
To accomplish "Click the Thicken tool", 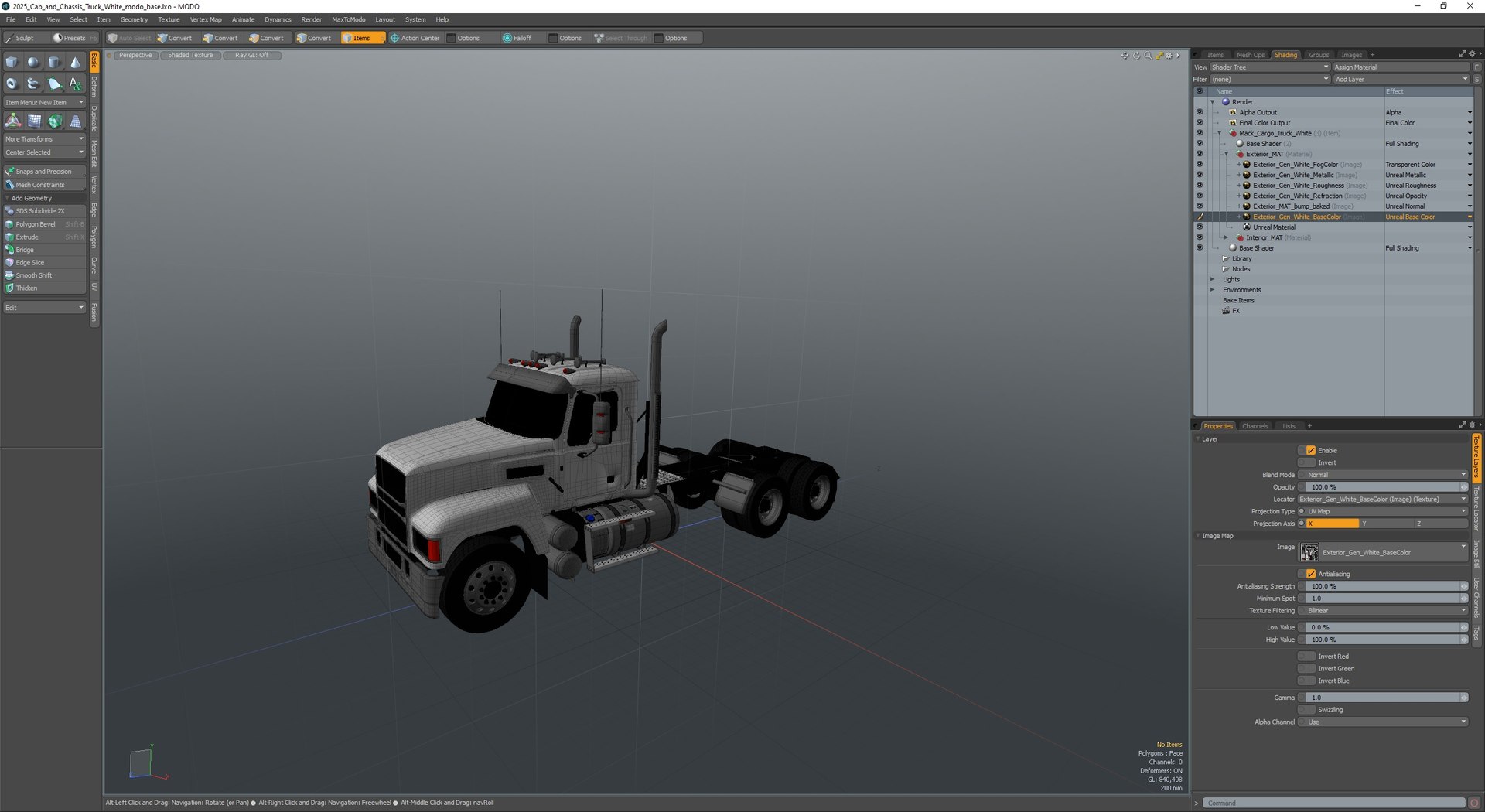I will coord(45,288).
